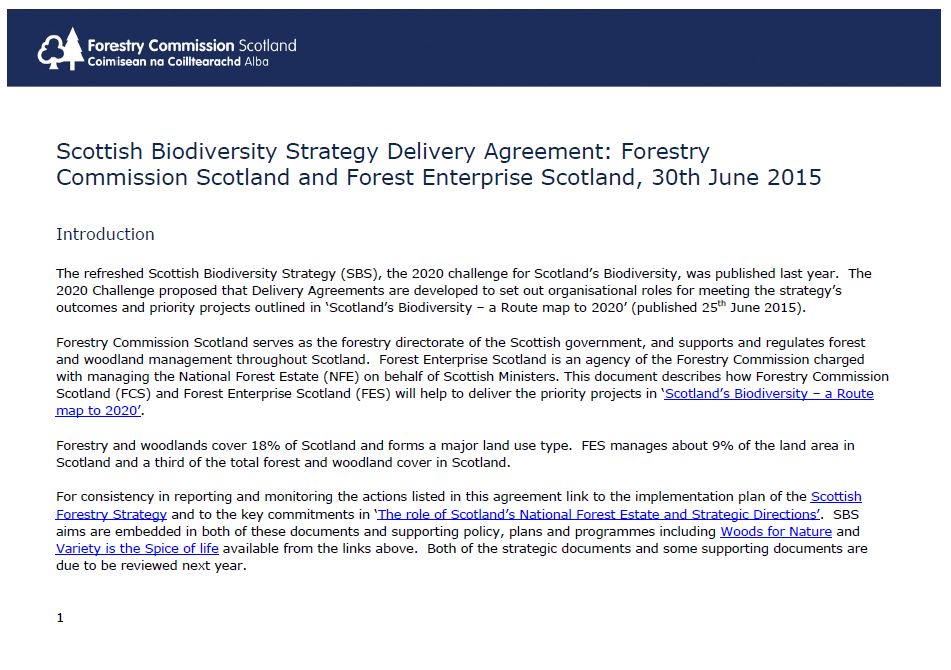Visit the "Variety is the Spice of life" link
The height and width of the screenshot is (670, 951).
(137, 549)
